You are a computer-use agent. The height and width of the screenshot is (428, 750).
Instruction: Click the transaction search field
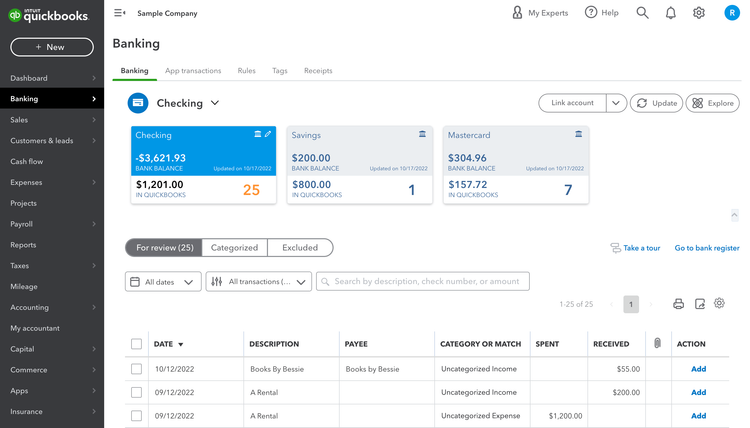click(x=423, y=281)
